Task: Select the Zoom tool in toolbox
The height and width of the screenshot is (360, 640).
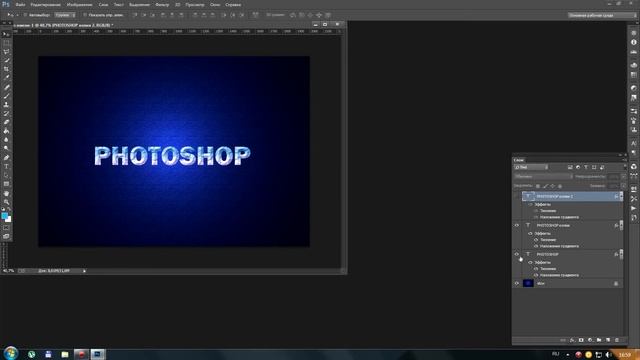Action: [6, 202]
